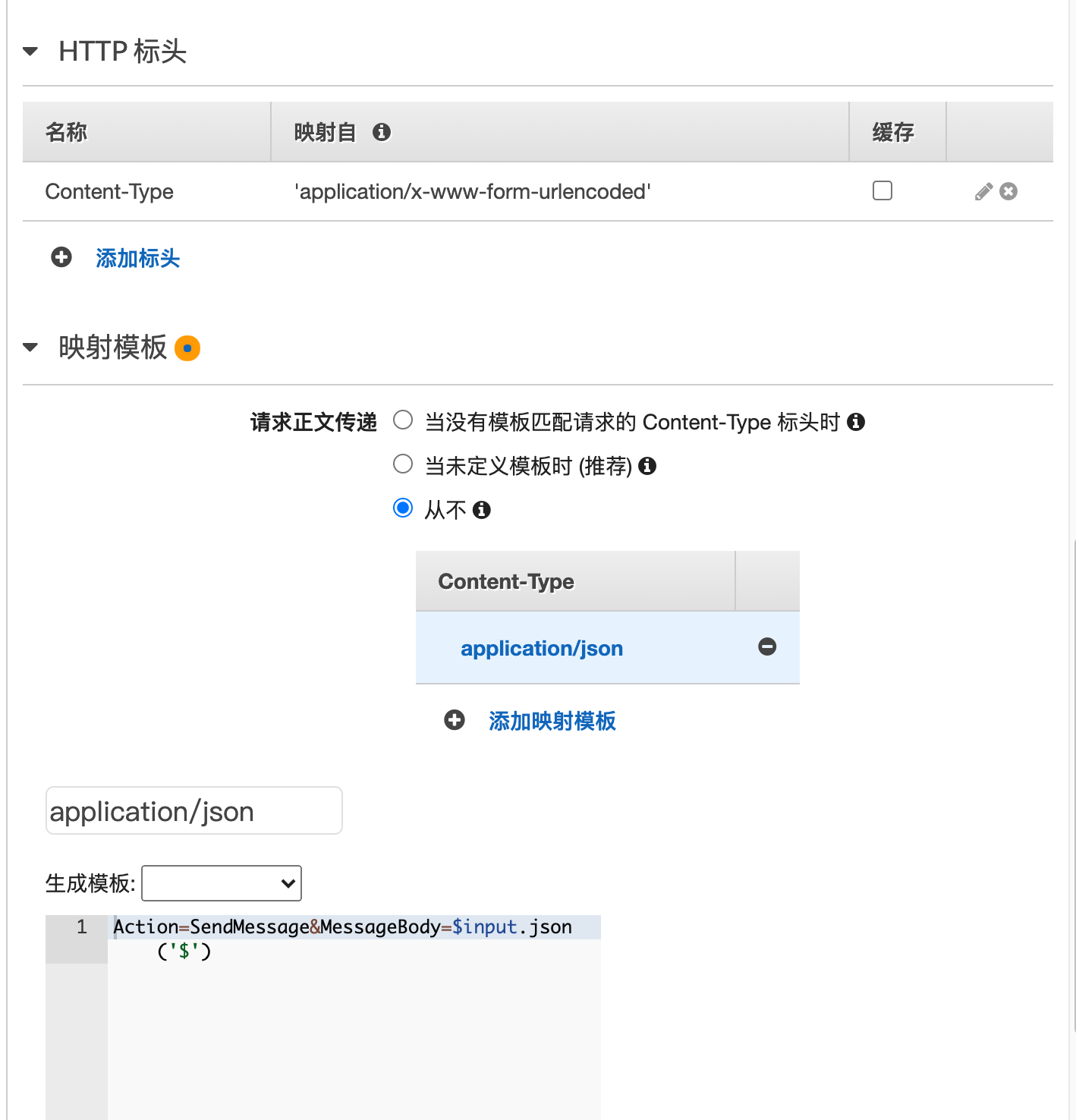Remove application/json template with minus icon
The height and width of the screenshot is (1120, 1076).
point(767,647)
